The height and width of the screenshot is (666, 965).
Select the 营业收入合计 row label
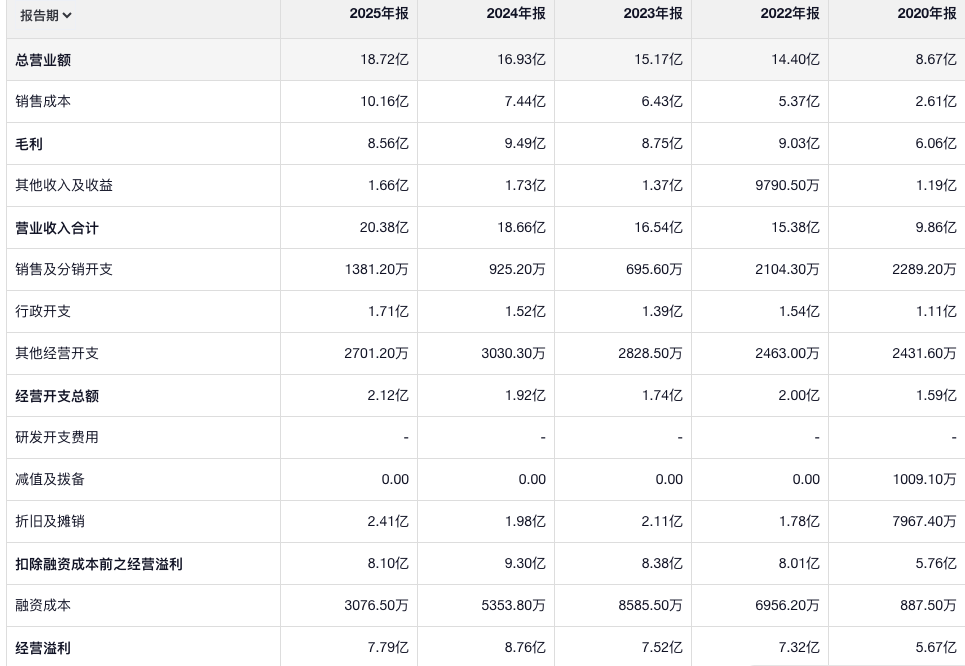click(57, 228)
